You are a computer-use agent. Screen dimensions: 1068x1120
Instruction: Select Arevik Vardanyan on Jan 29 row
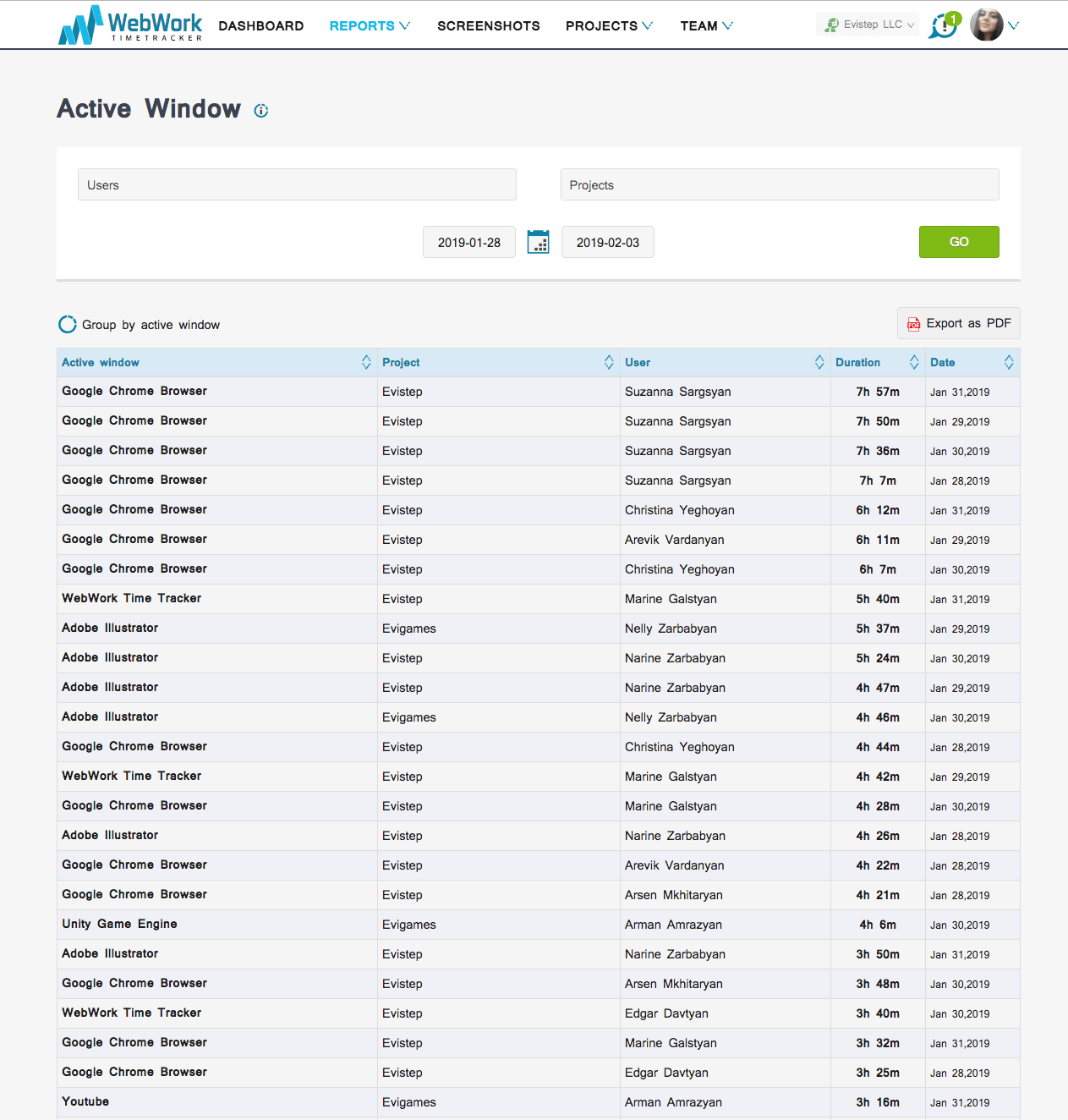click(x=674, y=540)
